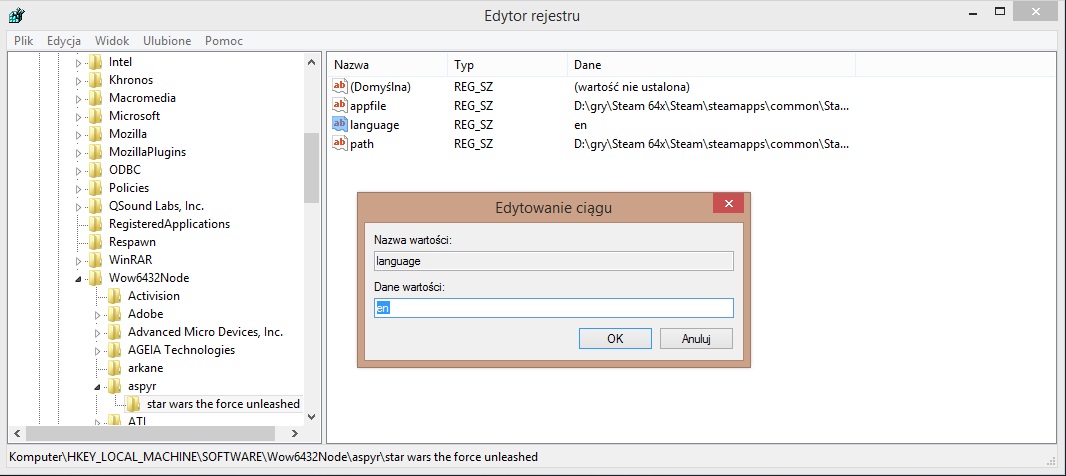This screenshot has height=476, width=1066.
Task: Click the horizontal scrollbar right arrow
Action: coord(294,433)
